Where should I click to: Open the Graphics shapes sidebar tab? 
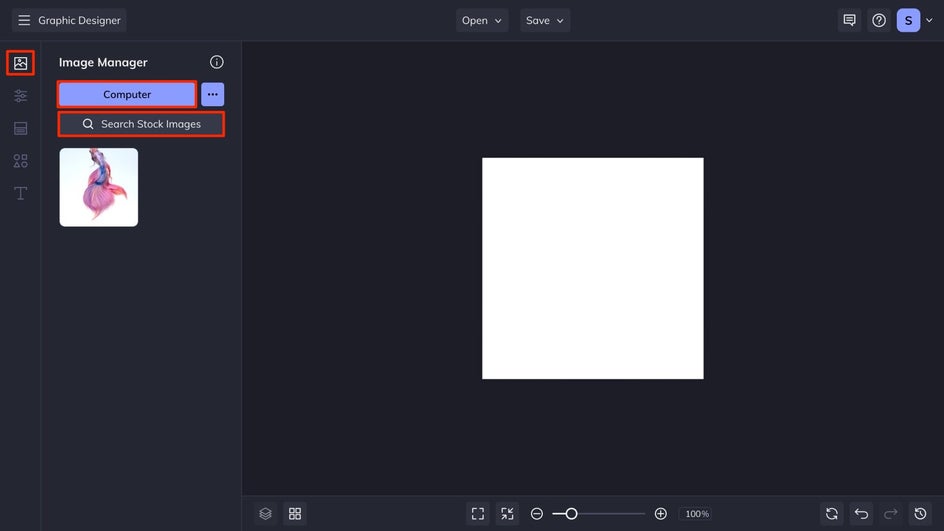pyautogui.click(x=20, y=161)
